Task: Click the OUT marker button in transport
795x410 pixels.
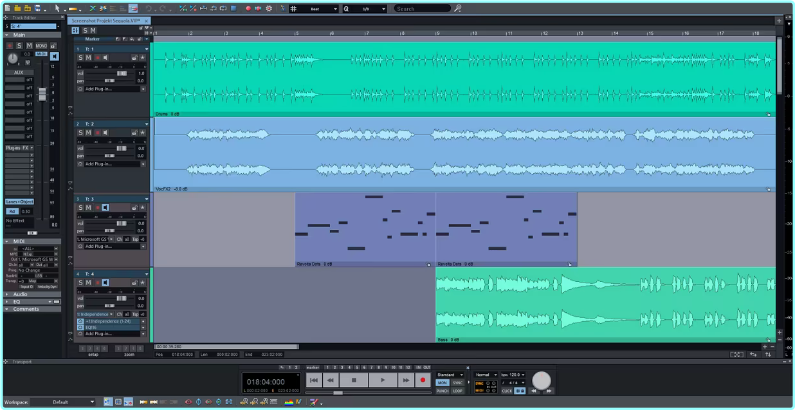Action: pyautogui.click(x=427, y=367)
